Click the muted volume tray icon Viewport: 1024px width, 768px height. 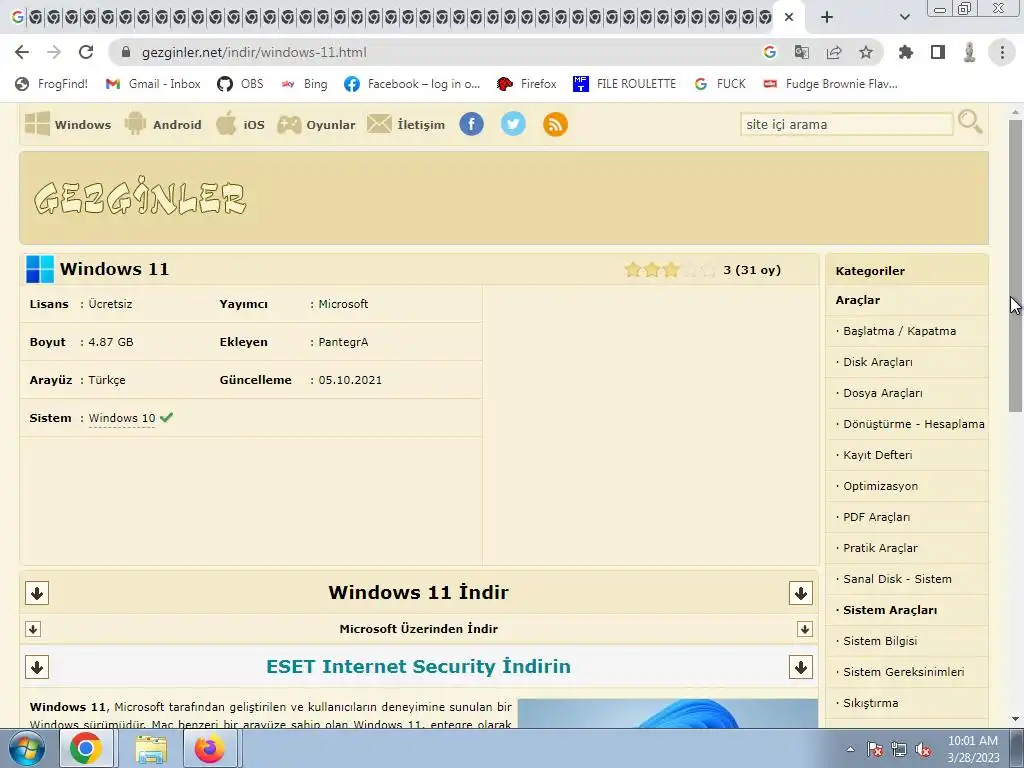pyautogui.click(x=923, y=750)
